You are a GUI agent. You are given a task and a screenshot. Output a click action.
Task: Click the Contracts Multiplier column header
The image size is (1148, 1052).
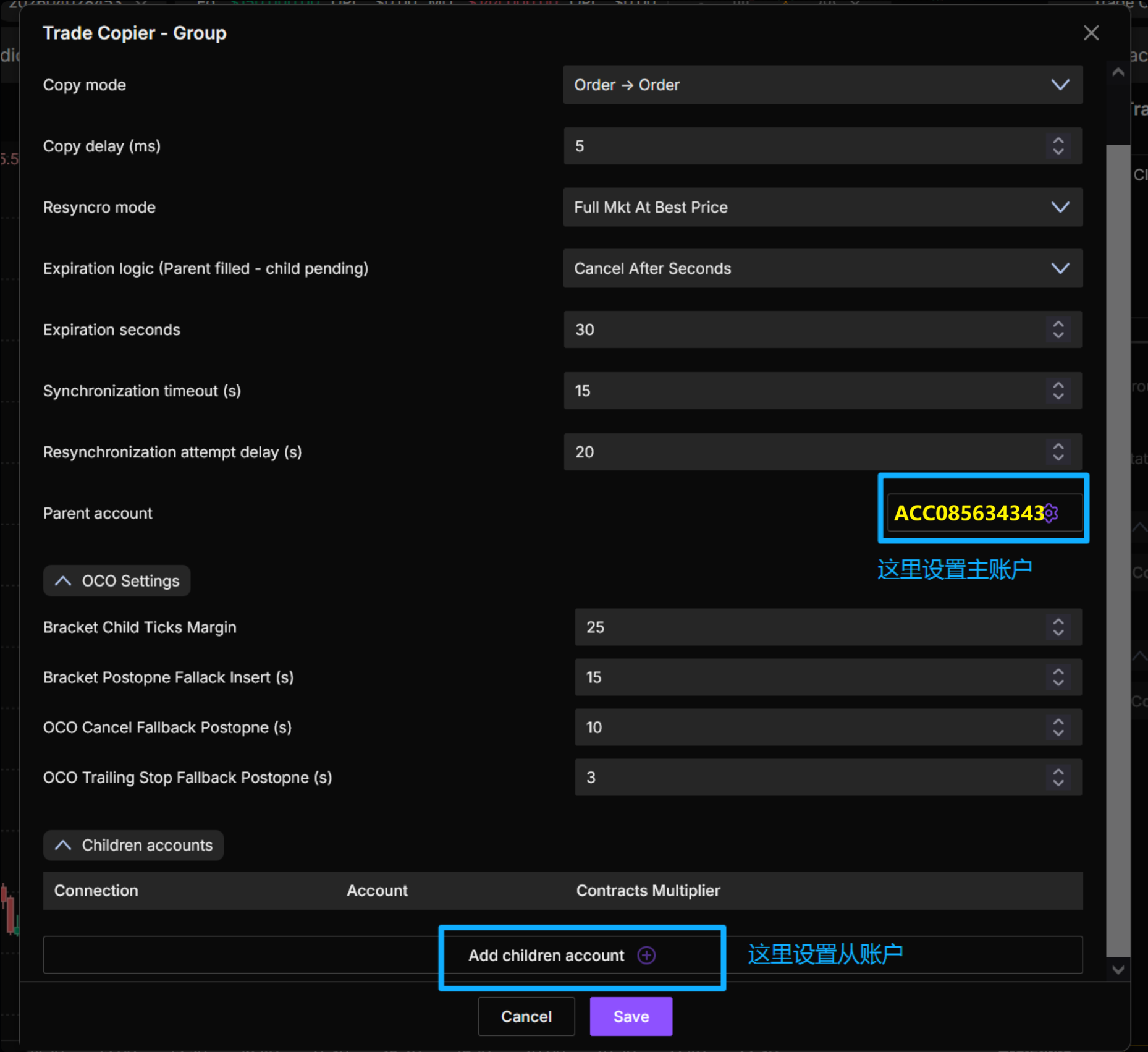648,891
